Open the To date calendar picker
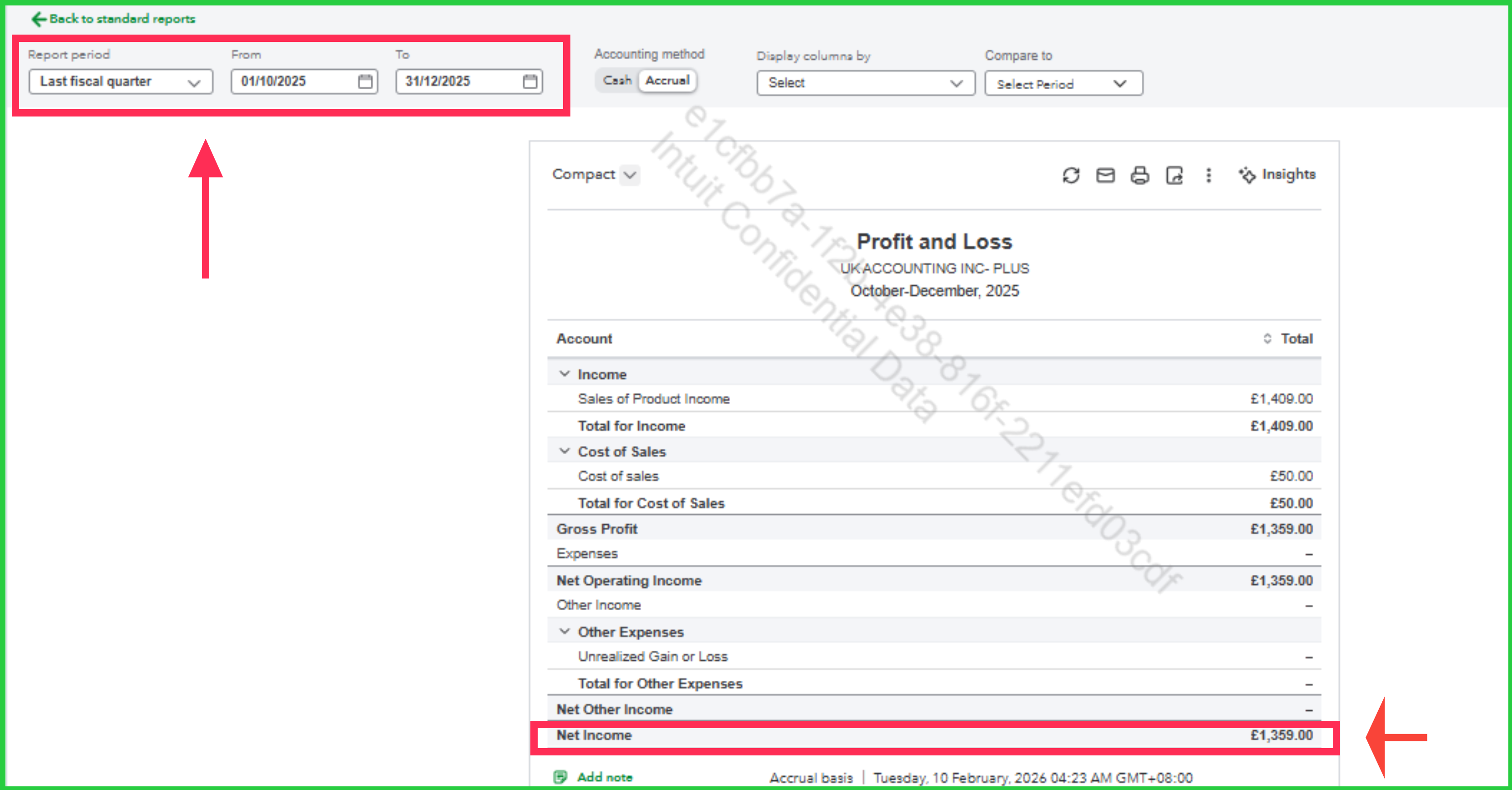This screenshot has width=1512, height=790. 529,81
